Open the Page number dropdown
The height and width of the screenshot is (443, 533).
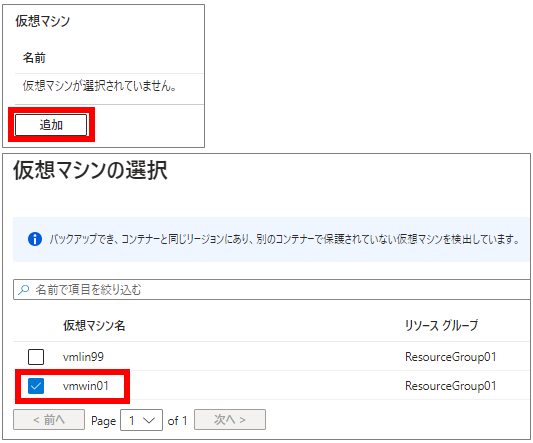point(141,420)
